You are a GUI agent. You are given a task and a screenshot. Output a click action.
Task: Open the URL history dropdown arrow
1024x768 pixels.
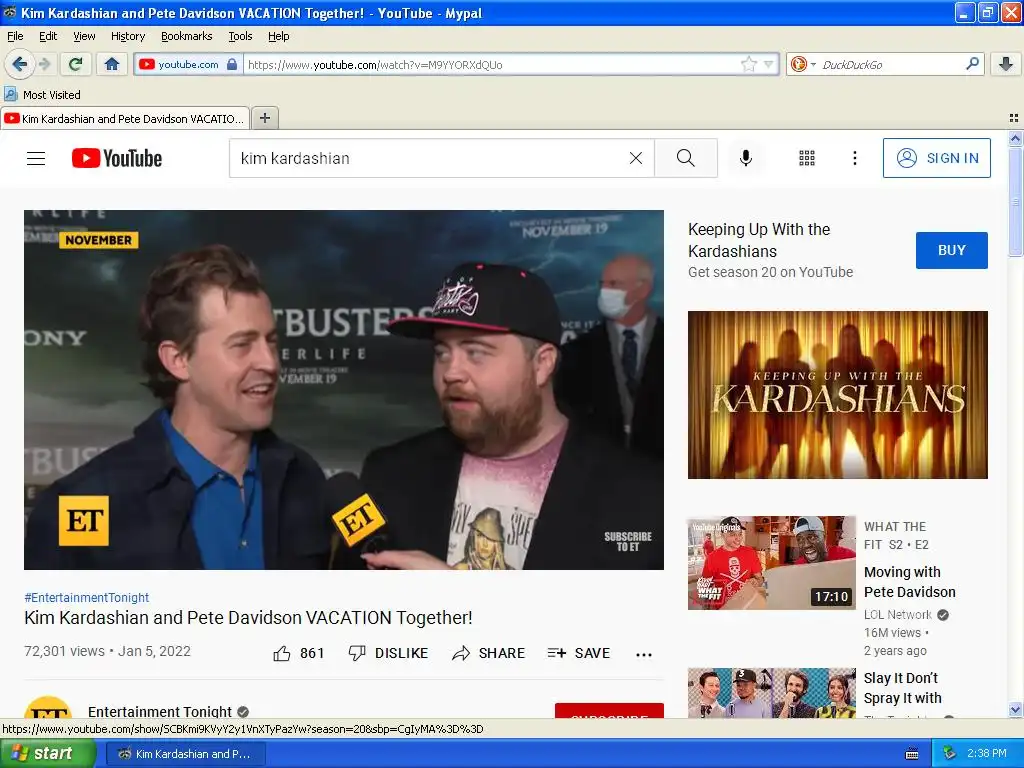click(769, 64)
